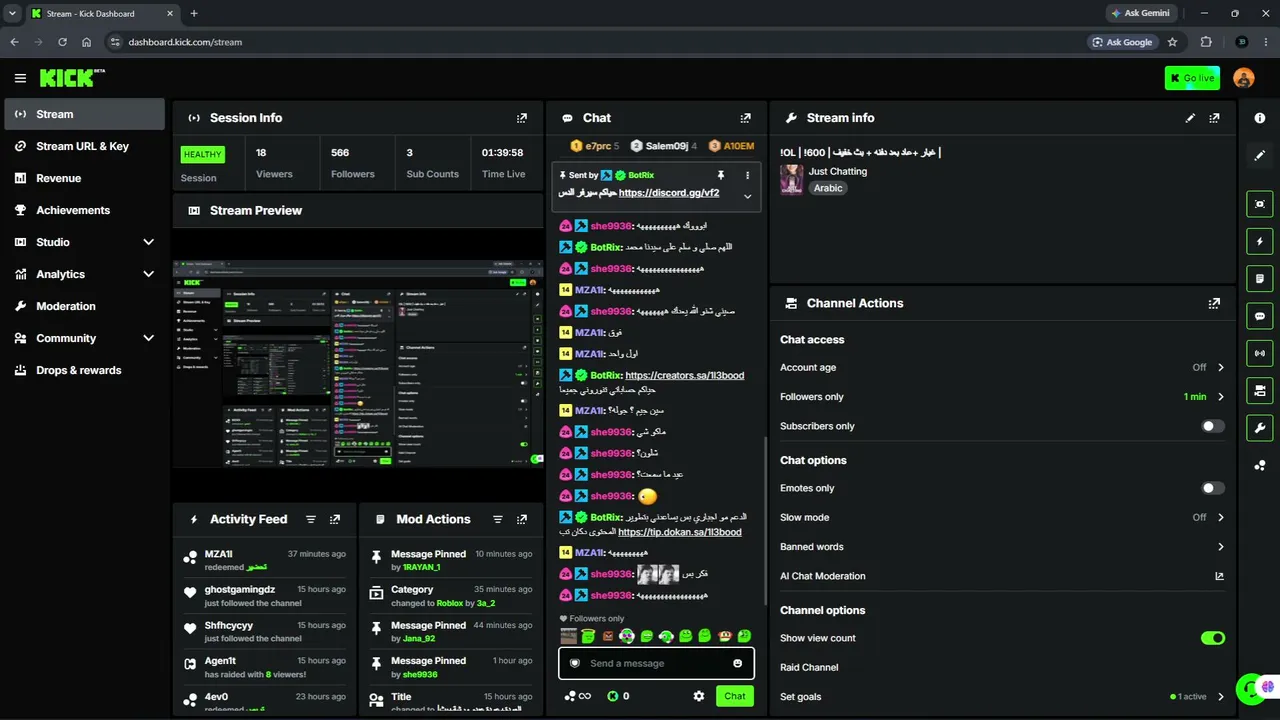Open the creators.sa link in chat

685,375
